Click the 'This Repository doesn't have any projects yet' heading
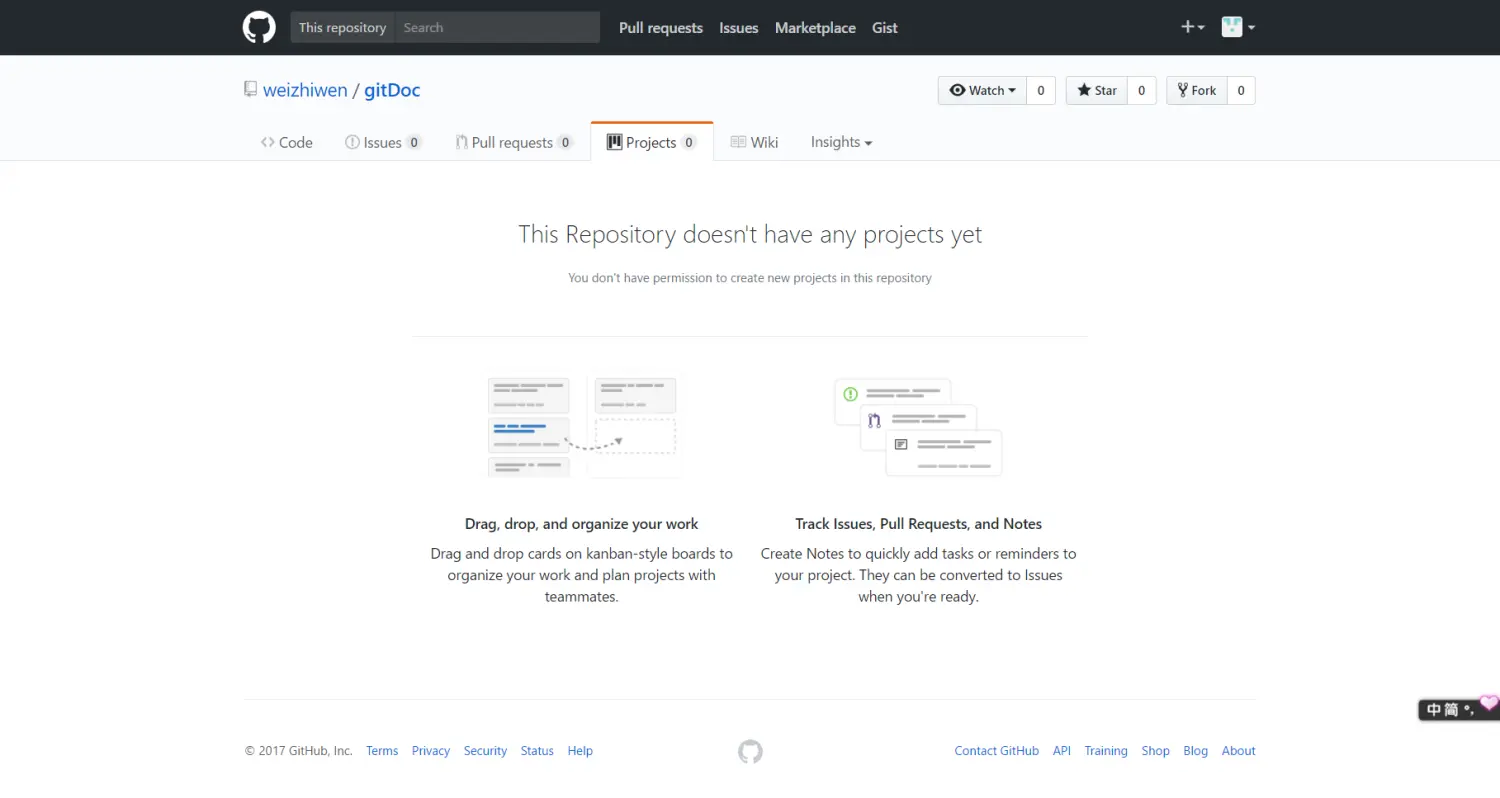 pyautogui.click(x=750, y=235)
